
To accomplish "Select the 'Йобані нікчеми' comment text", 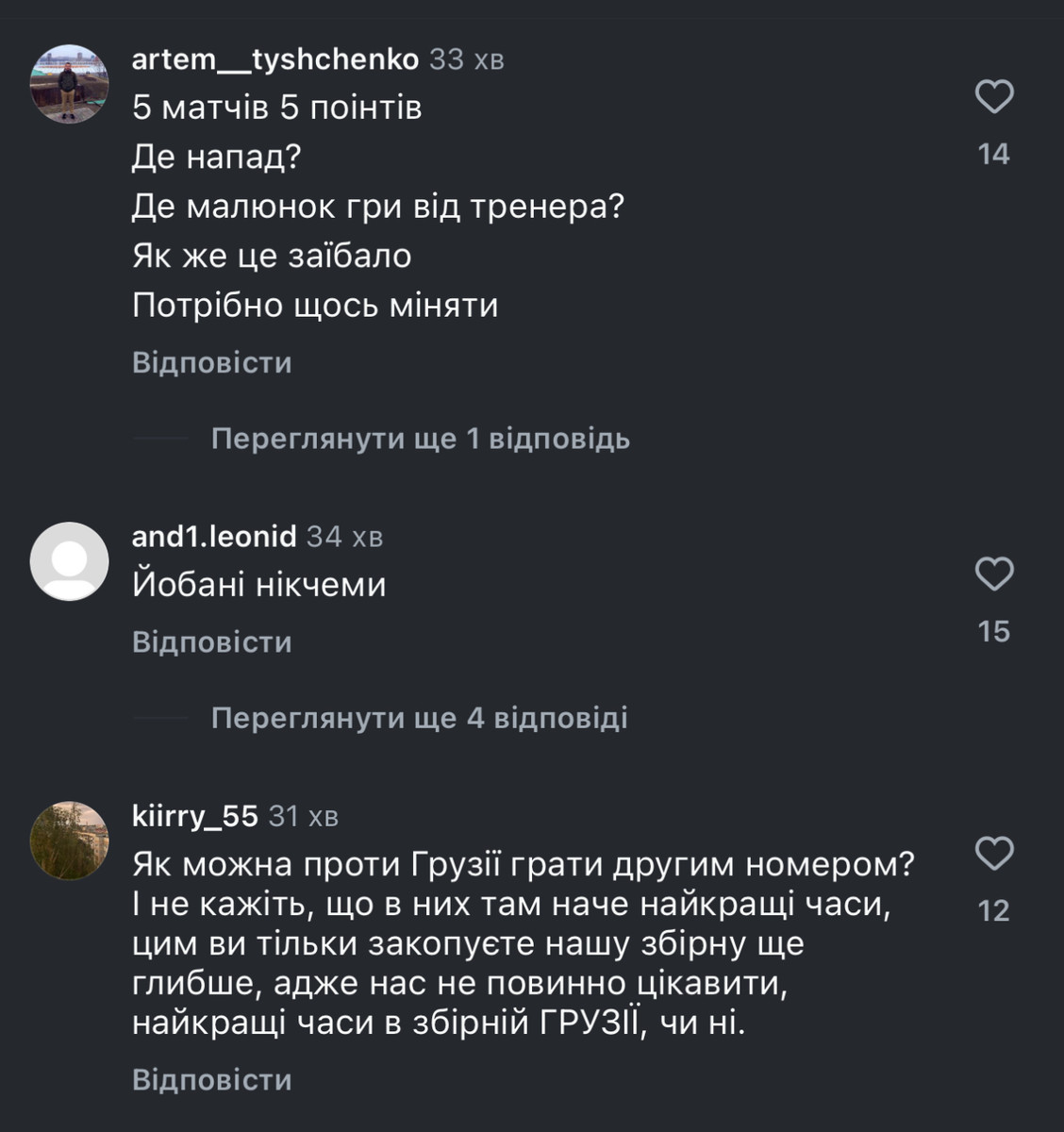I will click(259, 585).
